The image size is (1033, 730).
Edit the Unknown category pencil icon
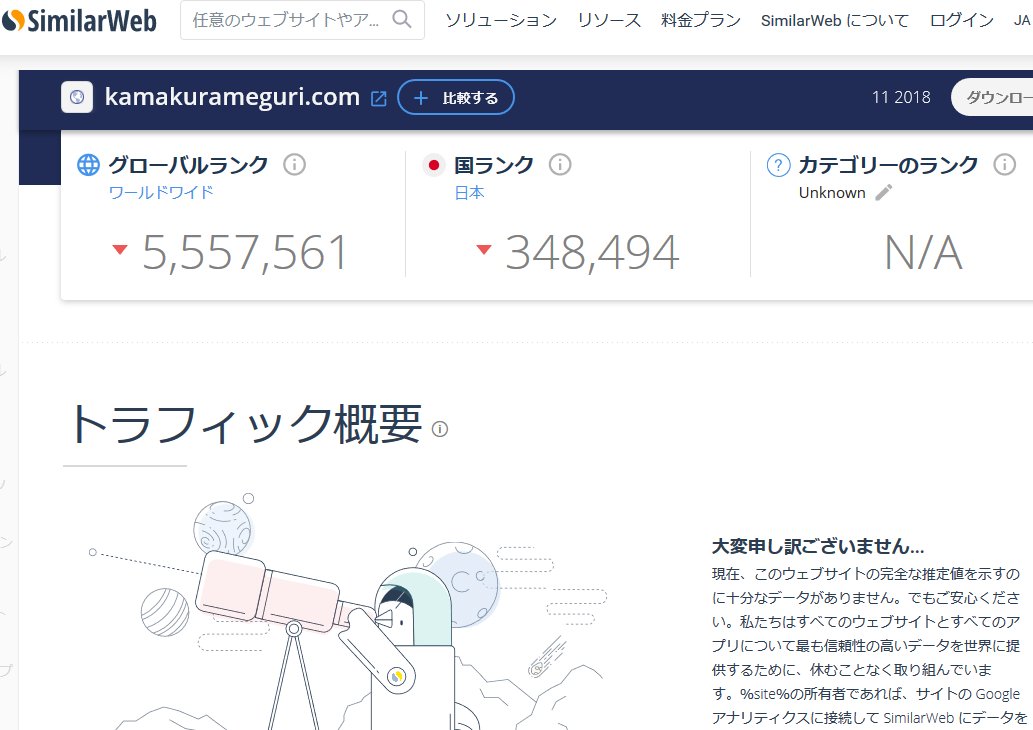point(883,192)
